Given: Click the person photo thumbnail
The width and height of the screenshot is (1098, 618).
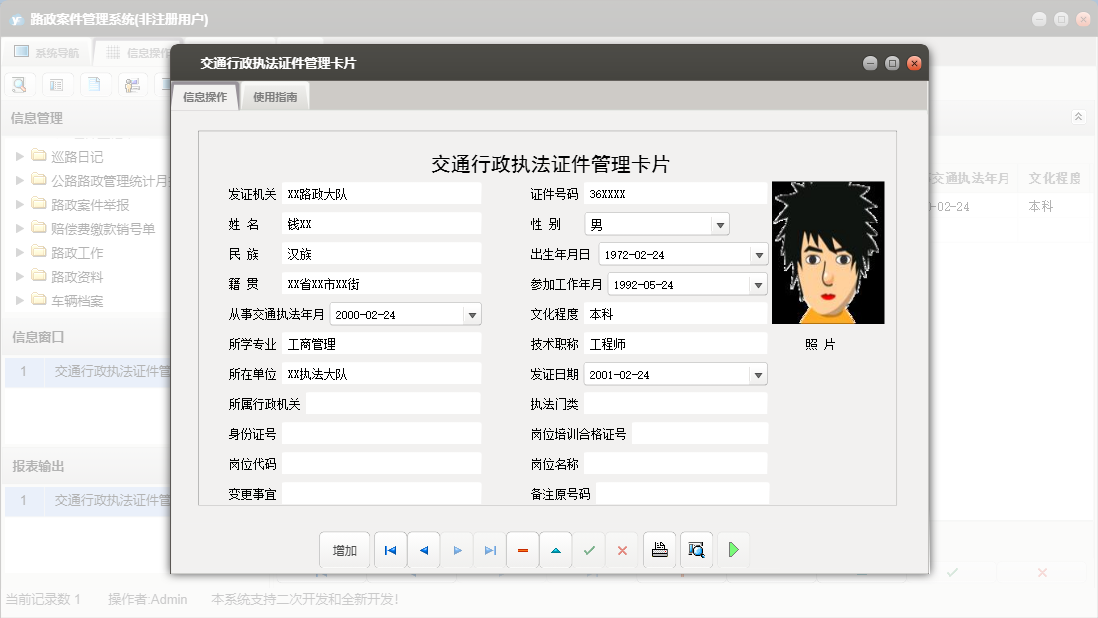Looking at the screenshot, I should point(828,253).
